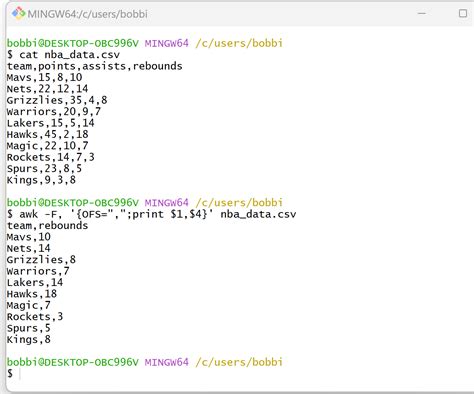The height and width of the screenshot is (394, 474).
Task: Click the output line 'Rockets,3'
Action: tap(35, 317)
